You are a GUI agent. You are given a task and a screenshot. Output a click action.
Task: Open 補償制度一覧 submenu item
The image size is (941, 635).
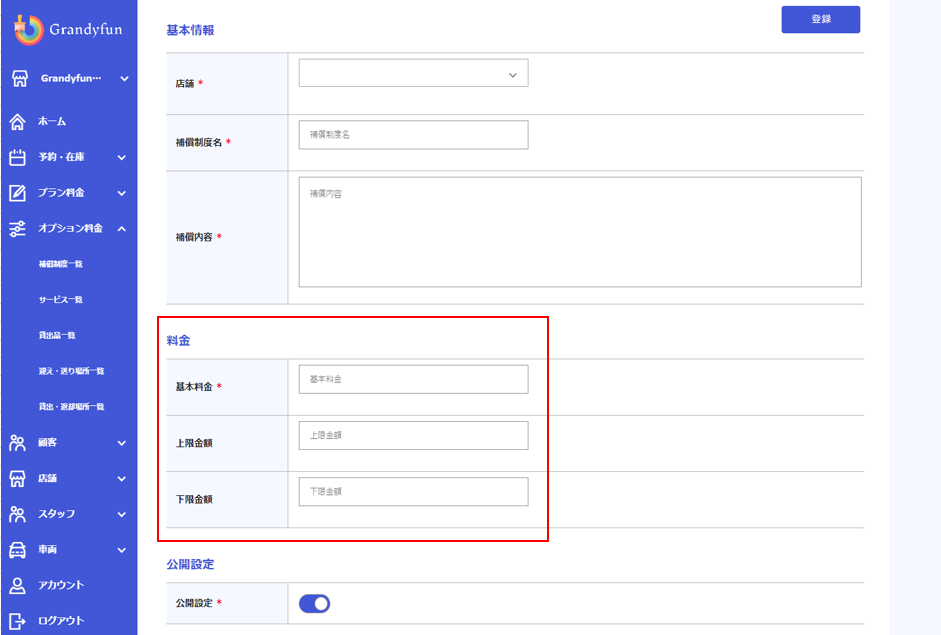click(x=61, y=264)
